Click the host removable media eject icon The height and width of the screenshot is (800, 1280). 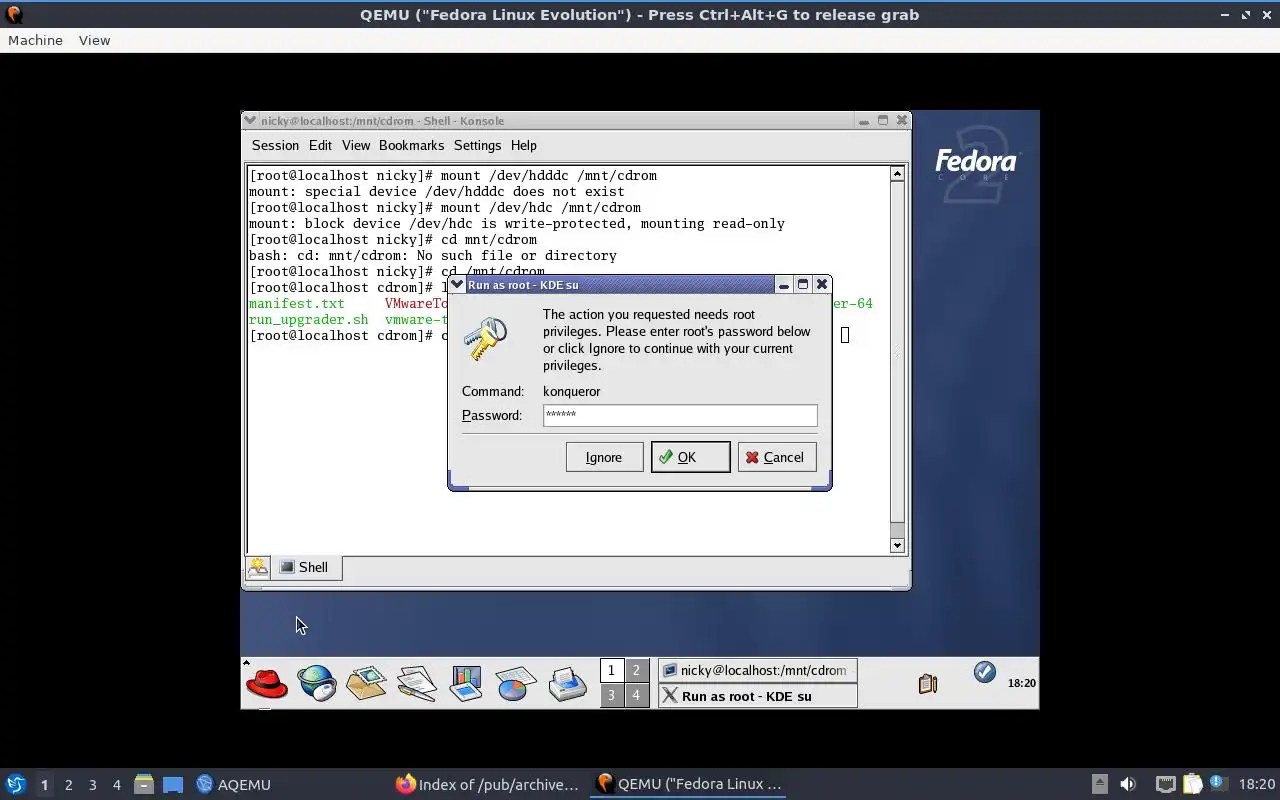click(x=1099, y=784)
